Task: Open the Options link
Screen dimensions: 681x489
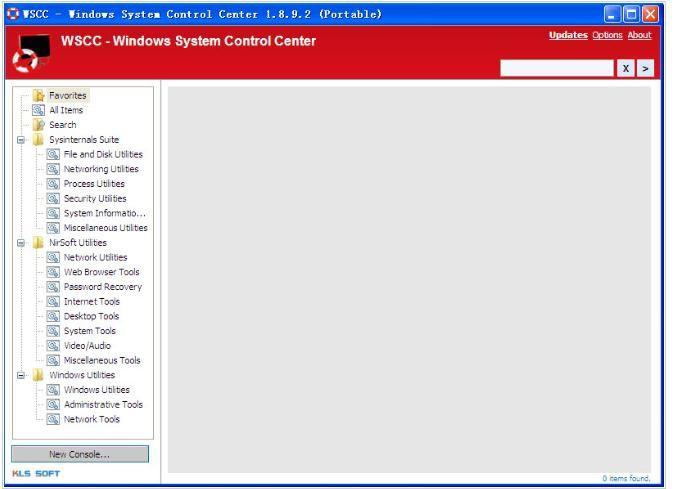Action: tap(607, 35)
